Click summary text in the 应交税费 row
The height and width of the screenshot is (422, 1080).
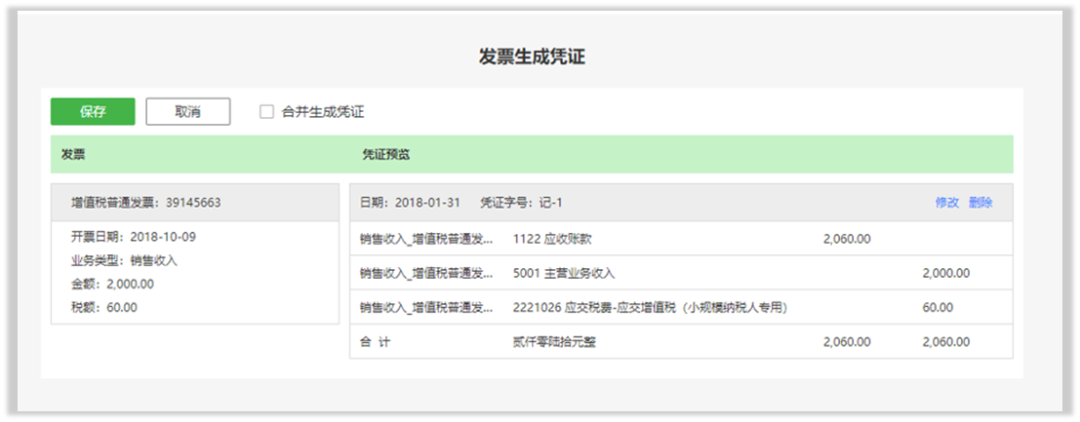[x=427, y=308]
